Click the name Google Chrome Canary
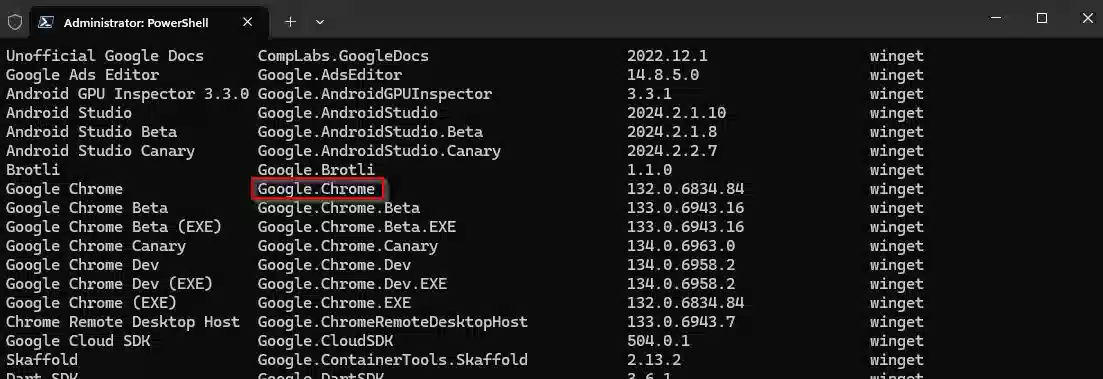 pos(96,245)
